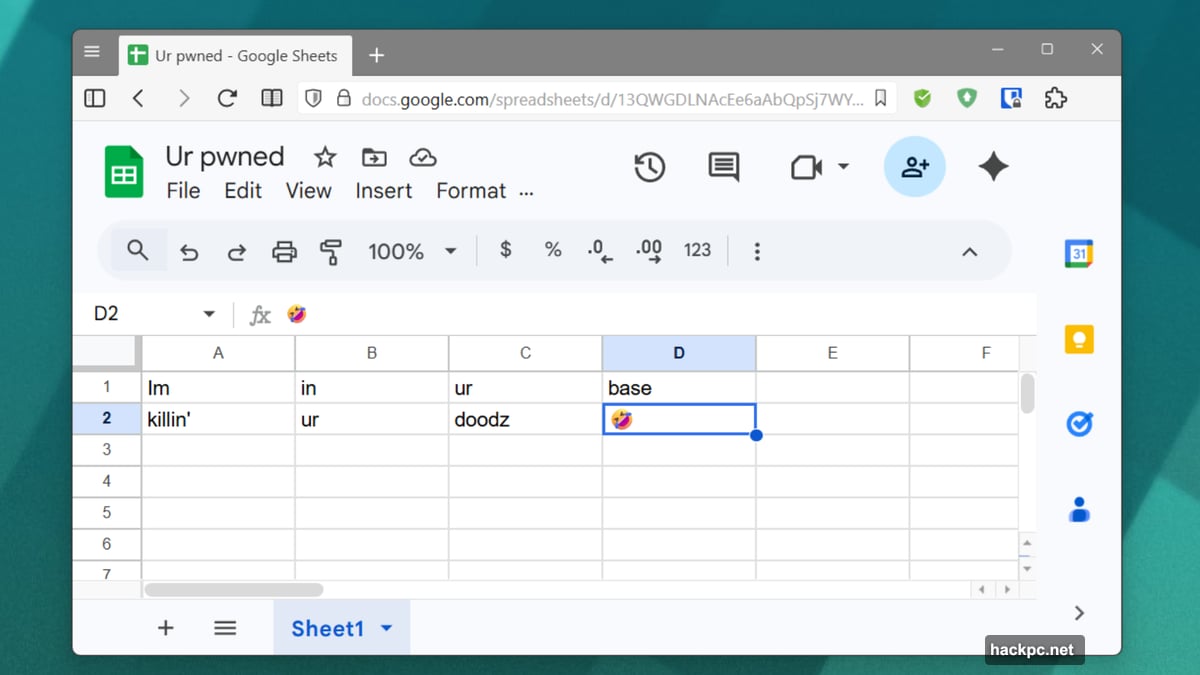Open Google Keep side panel icon
1200x675 pixels.
pyautogui.click(x=1079, y=340)
